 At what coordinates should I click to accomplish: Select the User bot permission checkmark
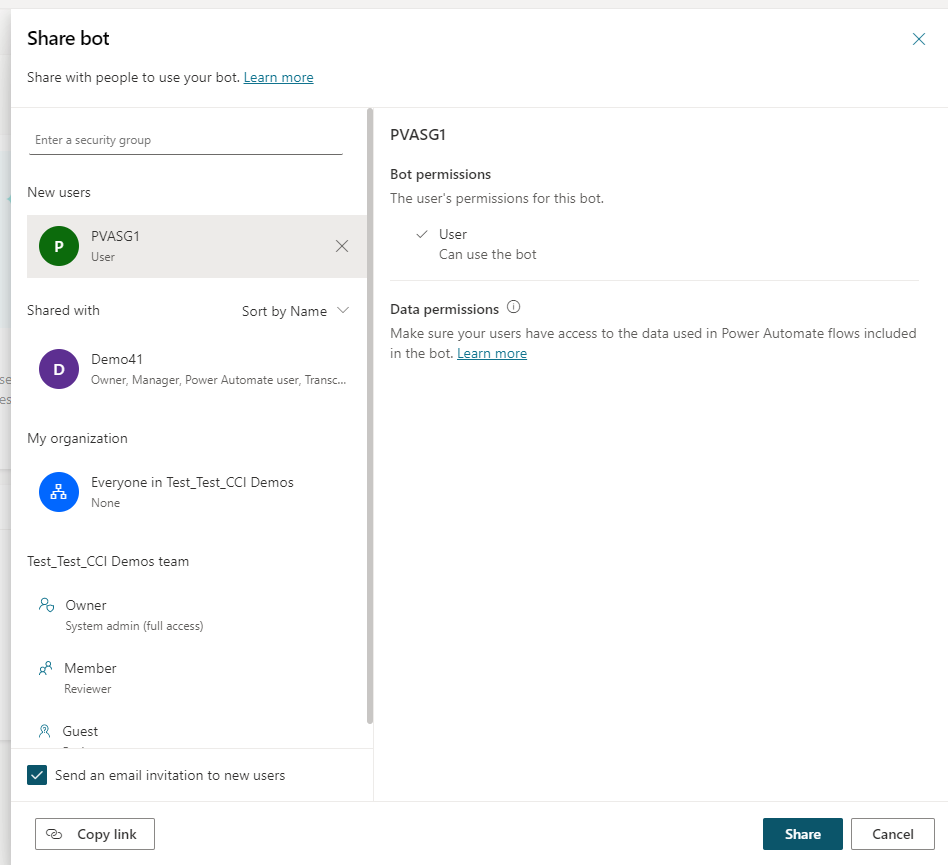(x=422, y=234)
